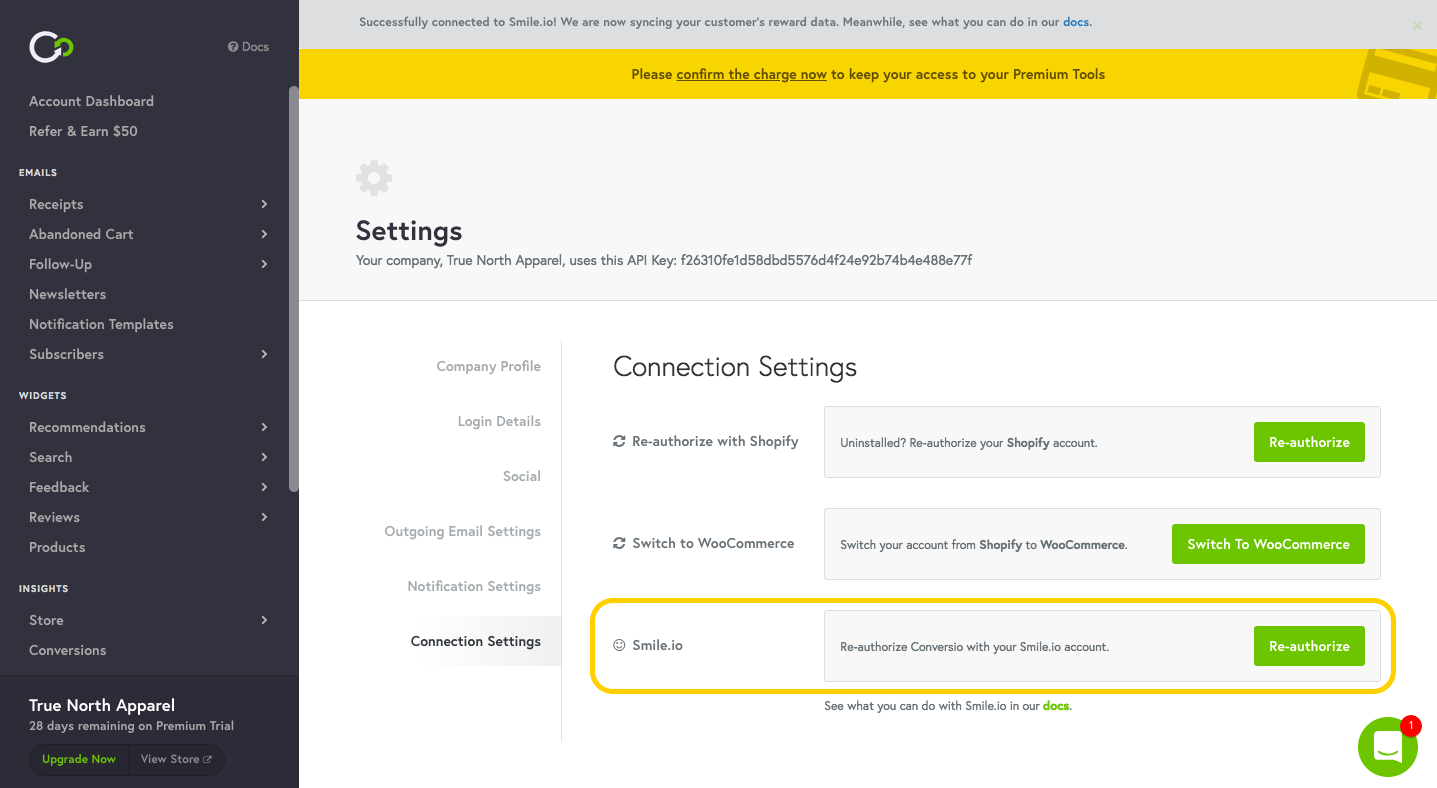Open Account Dashboard
Screen dimensions: 1437x788
point(91,101)
